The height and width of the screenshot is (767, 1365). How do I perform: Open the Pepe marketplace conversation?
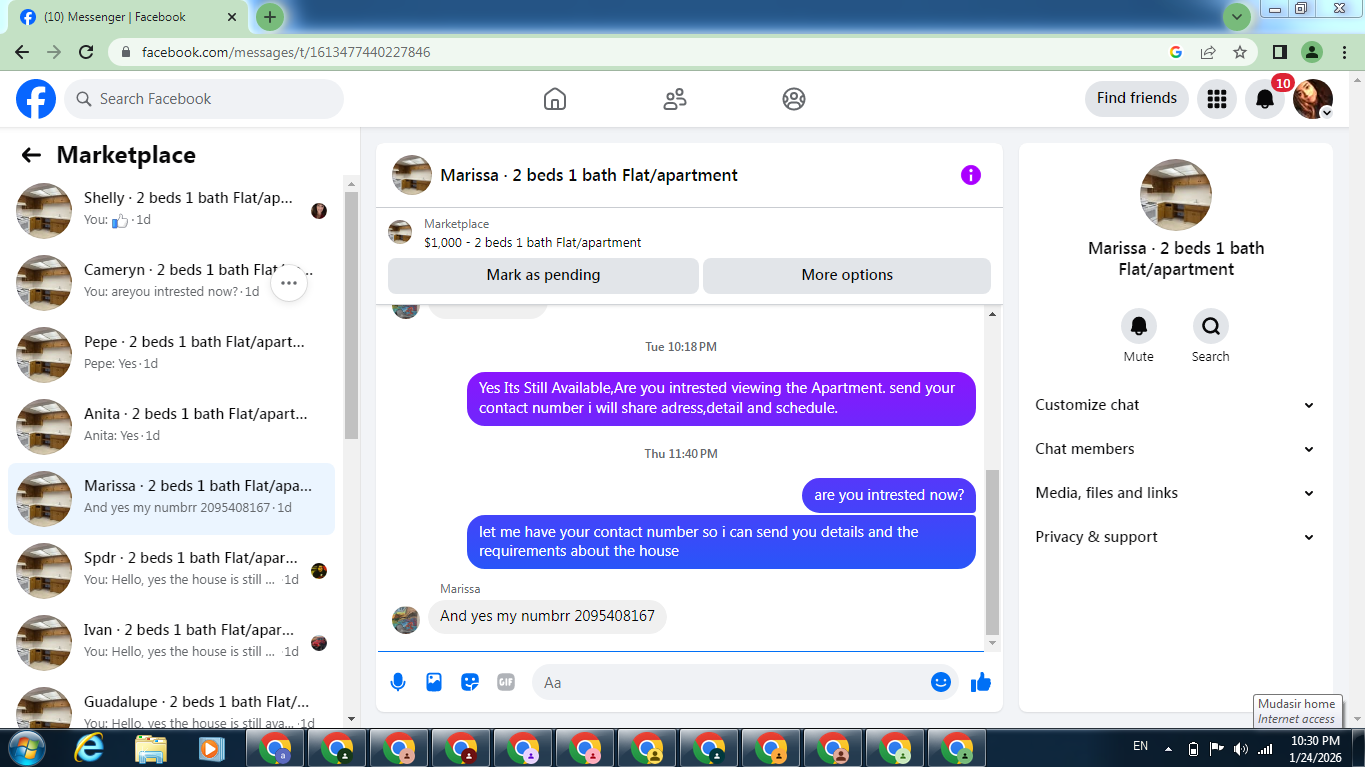pos(172,355)
